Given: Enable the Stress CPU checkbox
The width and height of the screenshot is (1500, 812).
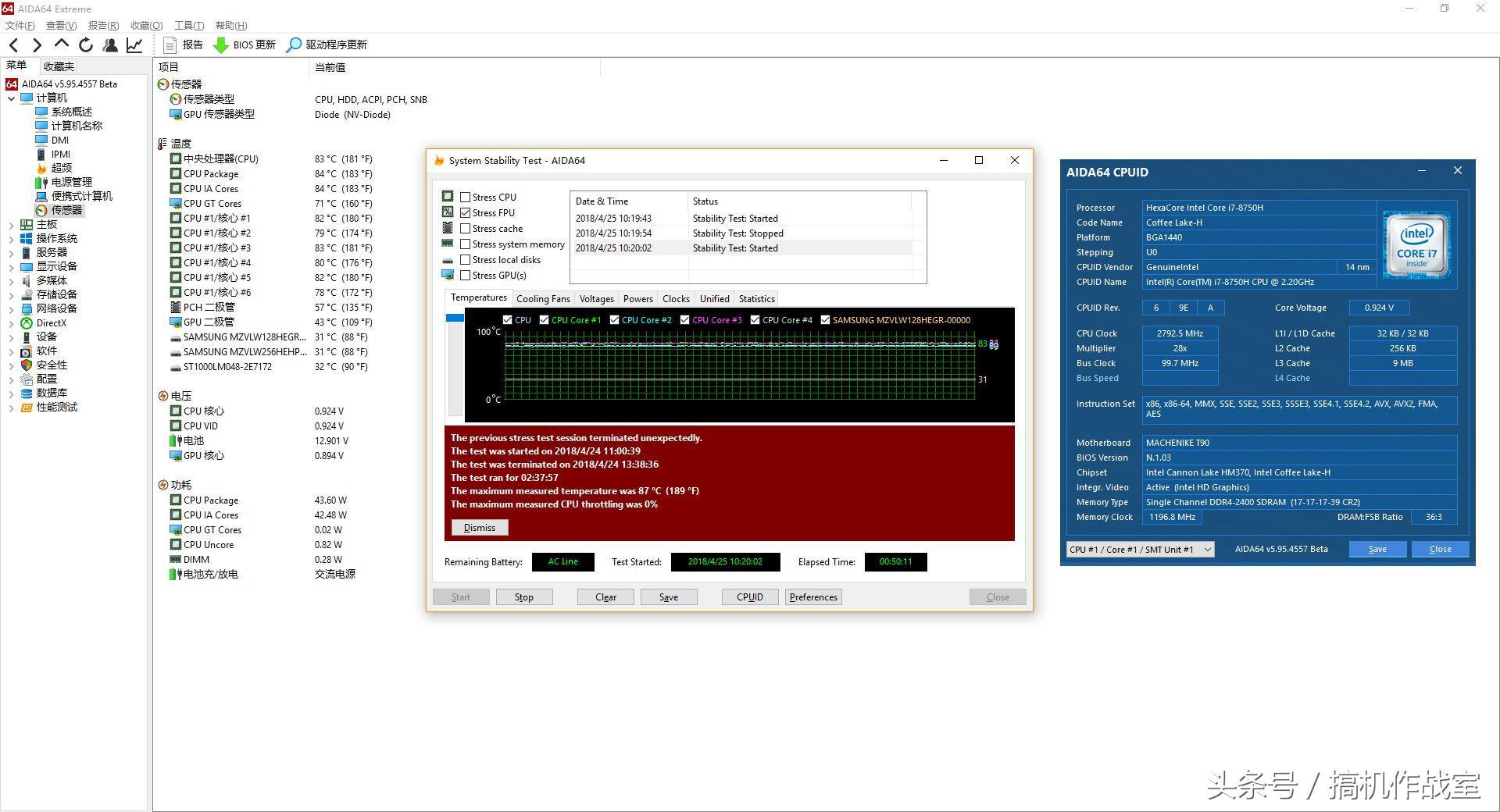Looking at the screenshot, I should 466,198.
